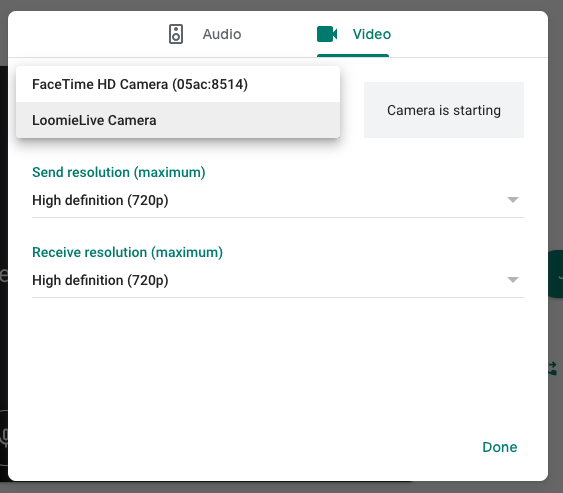563x493 pixels.
Task: Open Receive resolution High definition (720p) field
Action: tap(278, 280)
